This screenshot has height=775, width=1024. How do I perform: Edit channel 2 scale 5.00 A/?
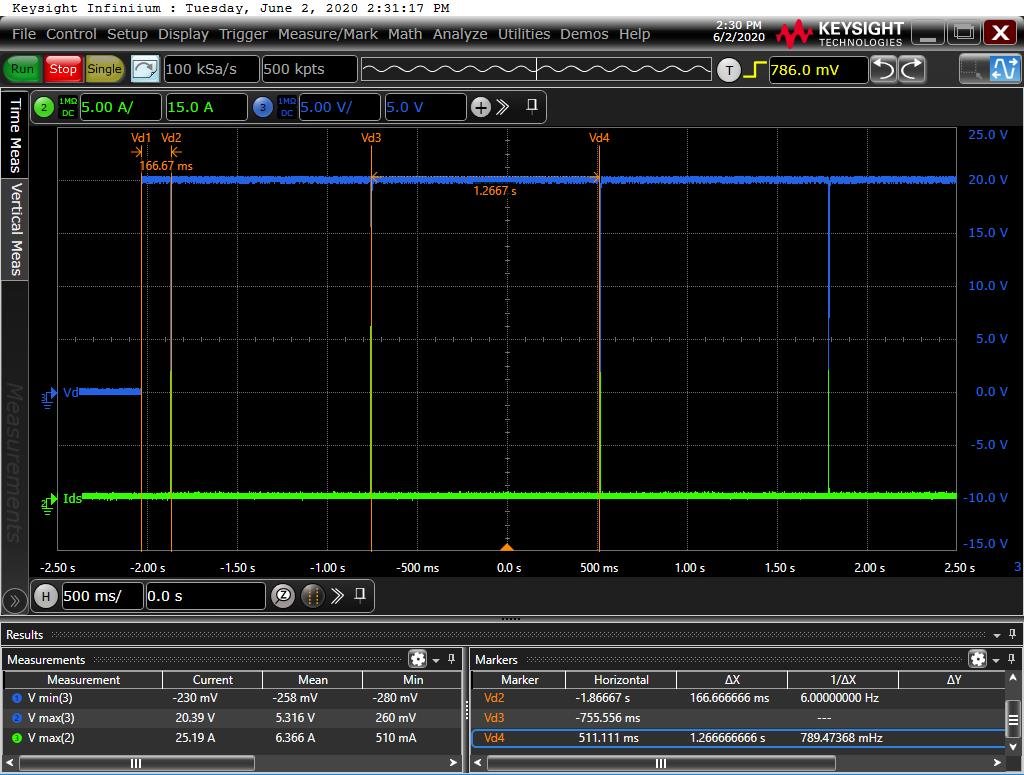point(120,107)
